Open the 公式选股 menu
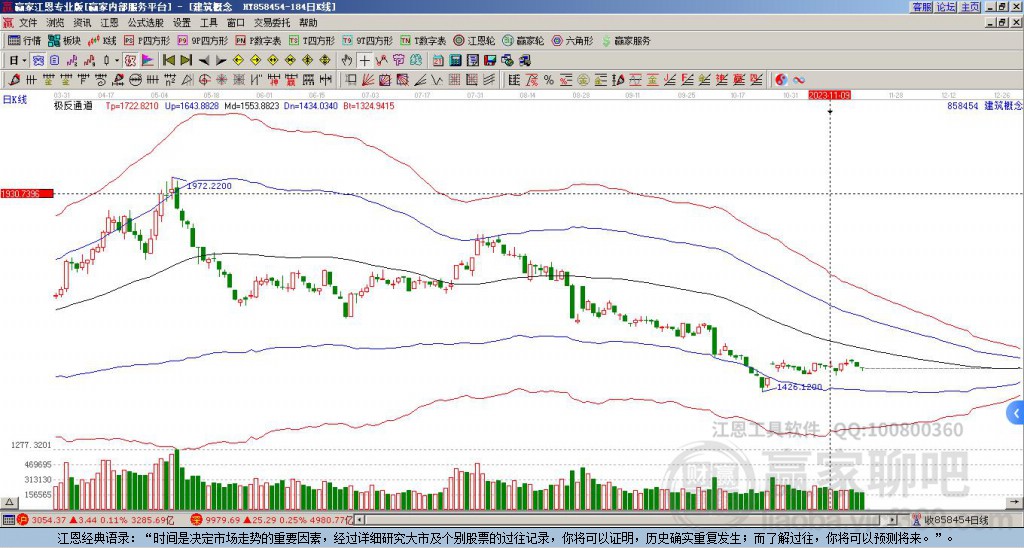Viewport: 1024px width, 548px height. pyautogui.click(x=146, y=23)
